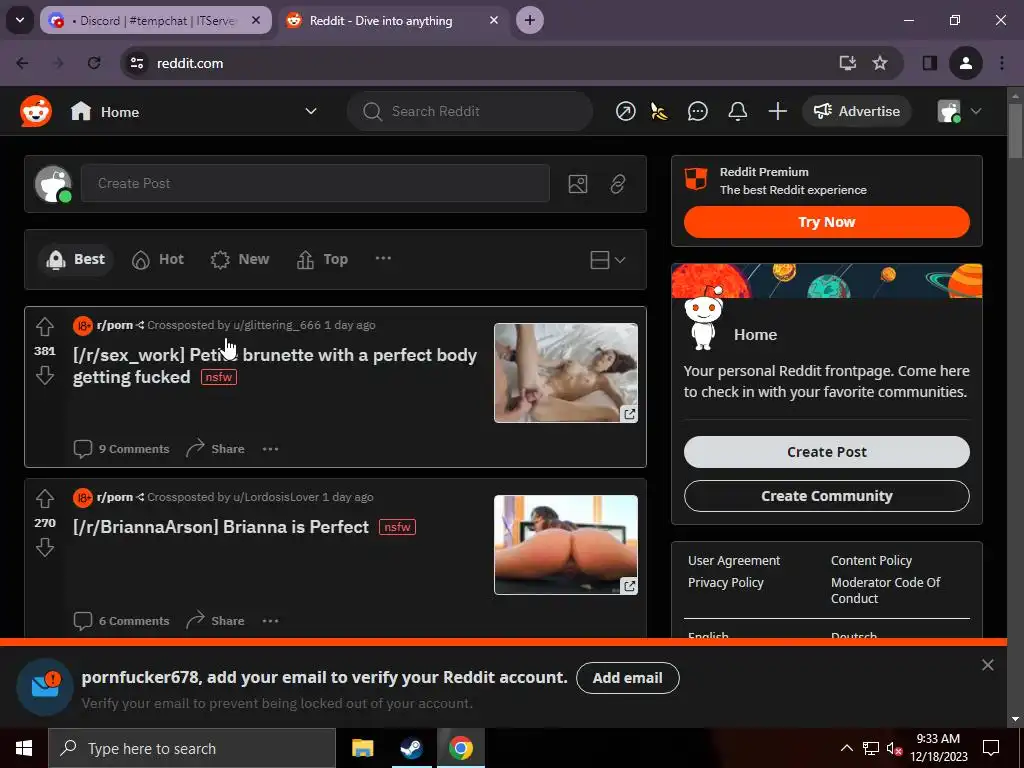
Task: Focus the Search Reddit field
Action: (470, 112)
